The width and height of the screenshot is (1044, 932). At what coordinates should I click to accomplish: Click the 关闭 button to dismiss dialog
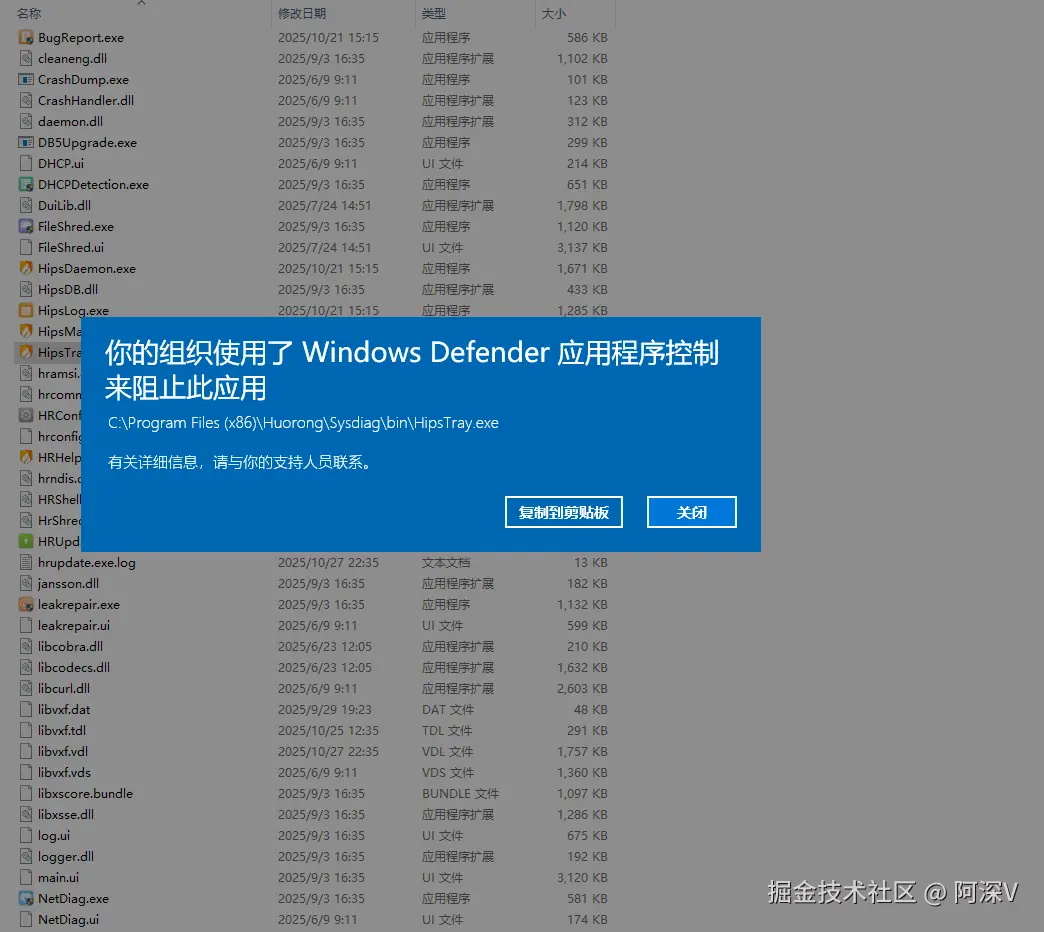691,511
